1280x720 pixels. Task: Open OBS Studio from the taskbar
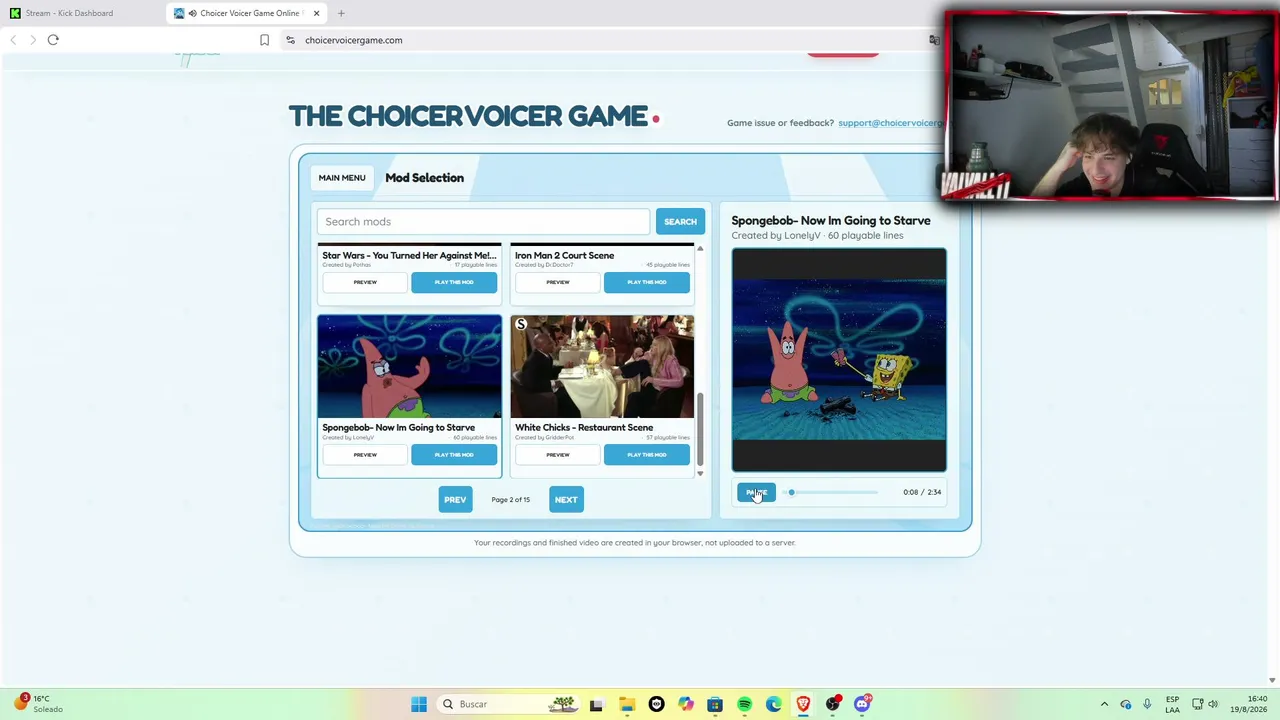(x=833, y=704)
